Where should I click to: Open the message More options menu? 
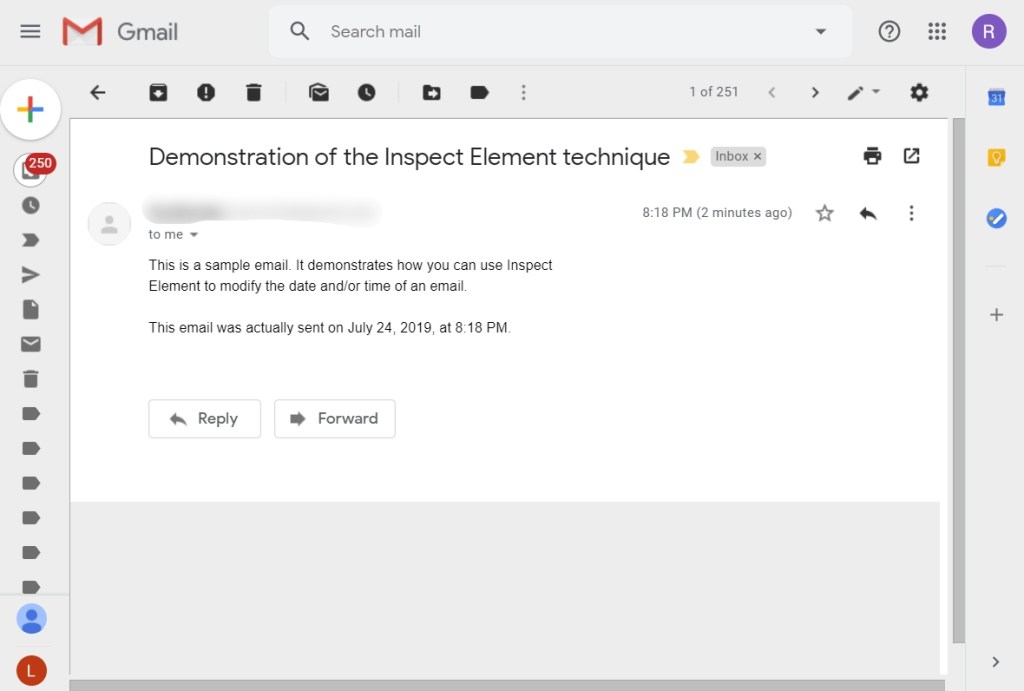click(911, 213)
